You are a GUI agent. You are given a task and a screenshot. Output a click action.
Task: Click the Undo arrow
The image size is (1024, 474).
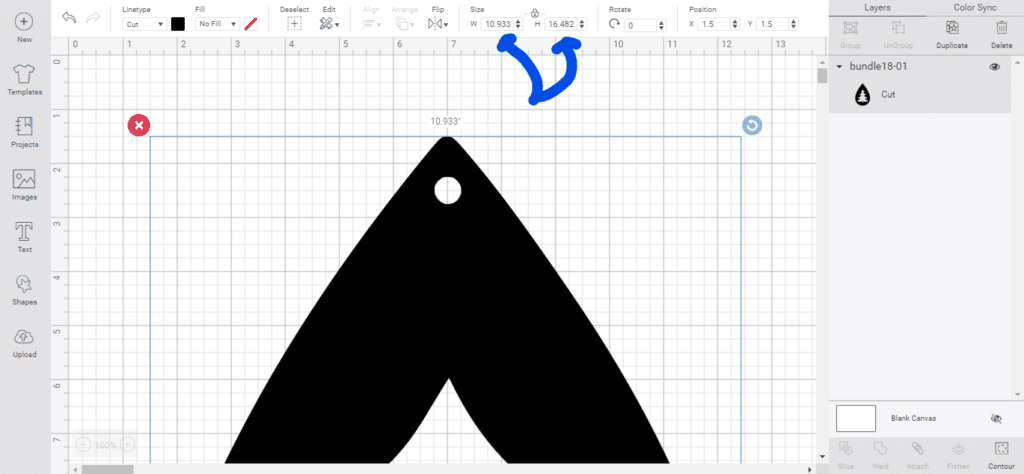click(x=69, y=18)
